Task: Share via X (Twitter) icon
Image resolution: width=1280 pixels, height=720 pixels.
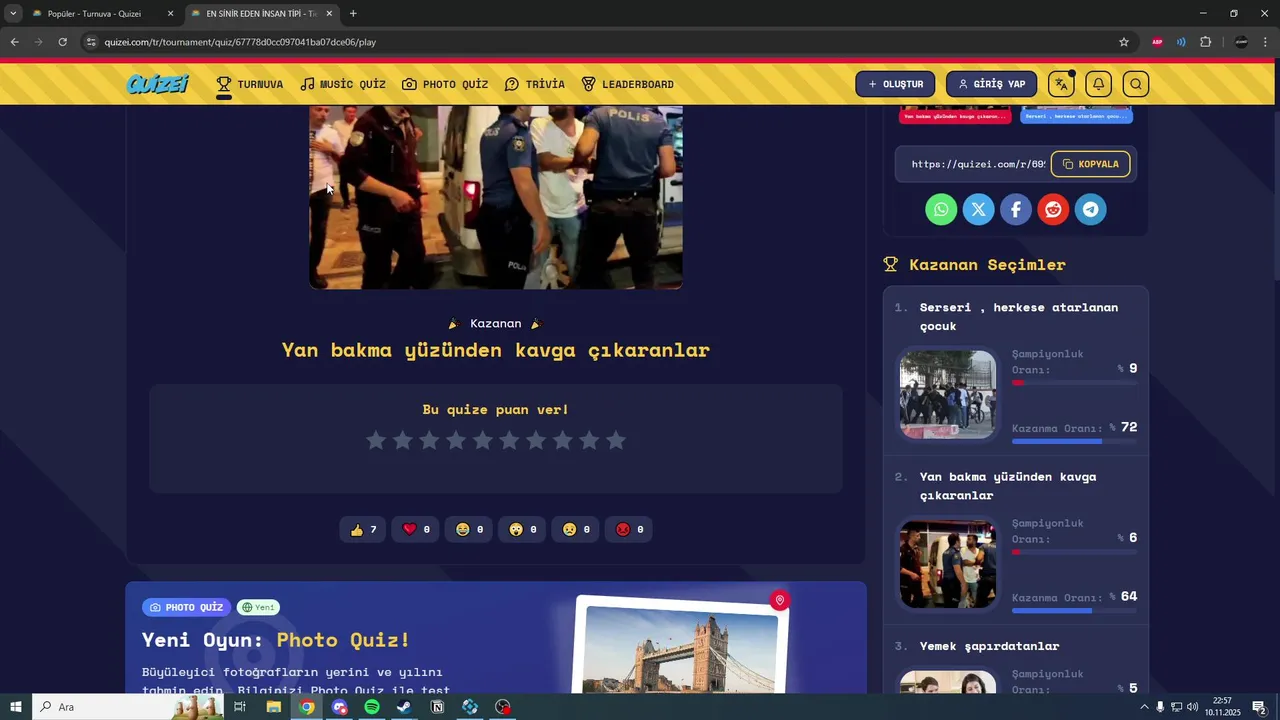Action: [x=978, y=209]
